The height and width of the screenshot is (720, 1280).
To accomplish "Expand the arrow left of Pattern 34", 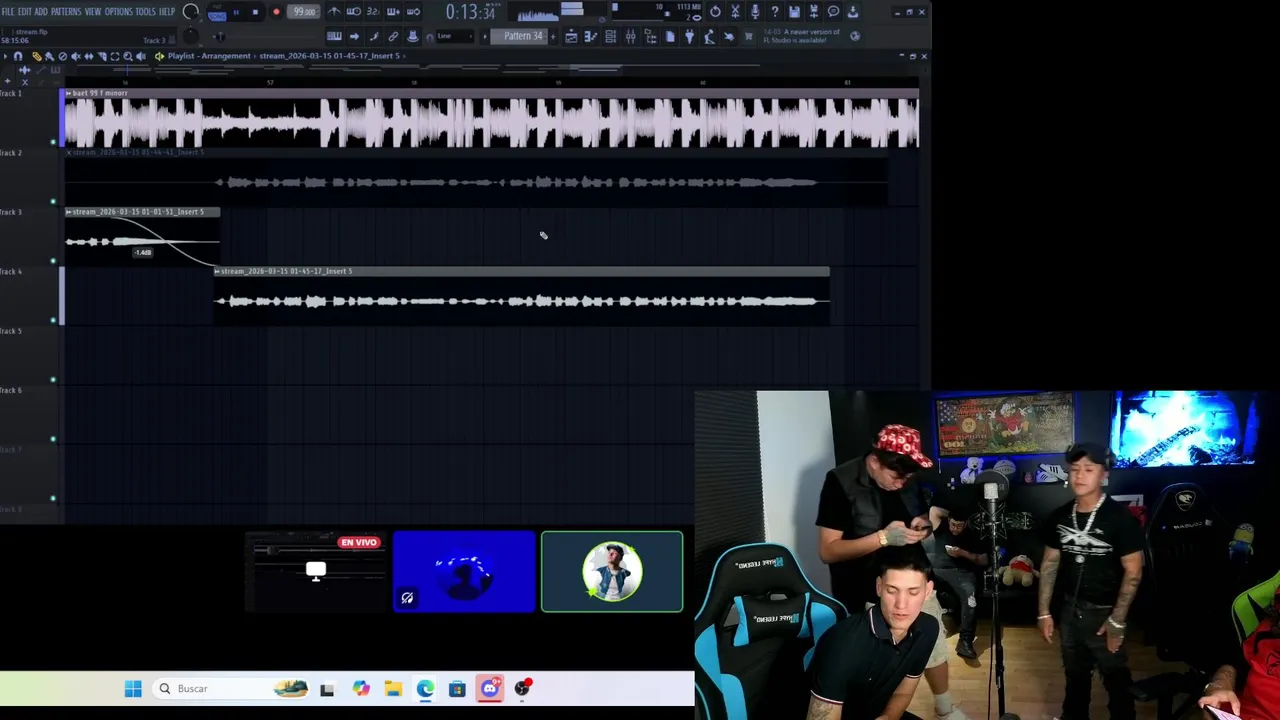I will [x=485, y=36].
